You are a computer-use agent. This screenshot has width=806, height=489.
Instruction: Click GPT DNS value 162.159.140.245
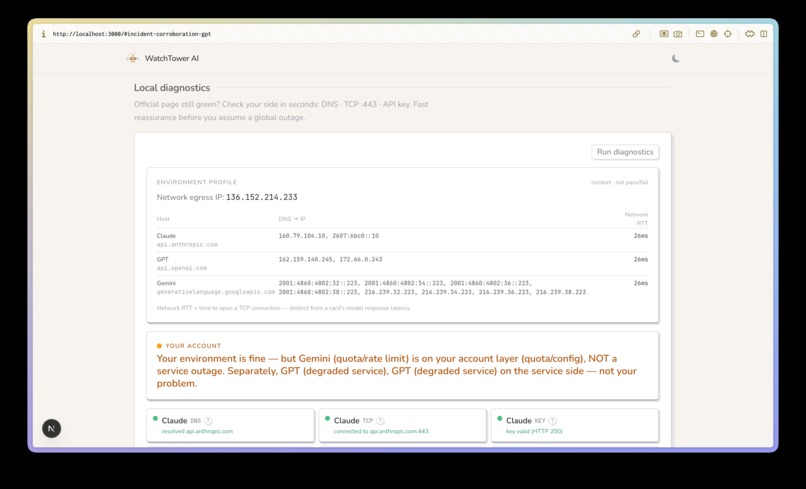(x=306, y=260)
